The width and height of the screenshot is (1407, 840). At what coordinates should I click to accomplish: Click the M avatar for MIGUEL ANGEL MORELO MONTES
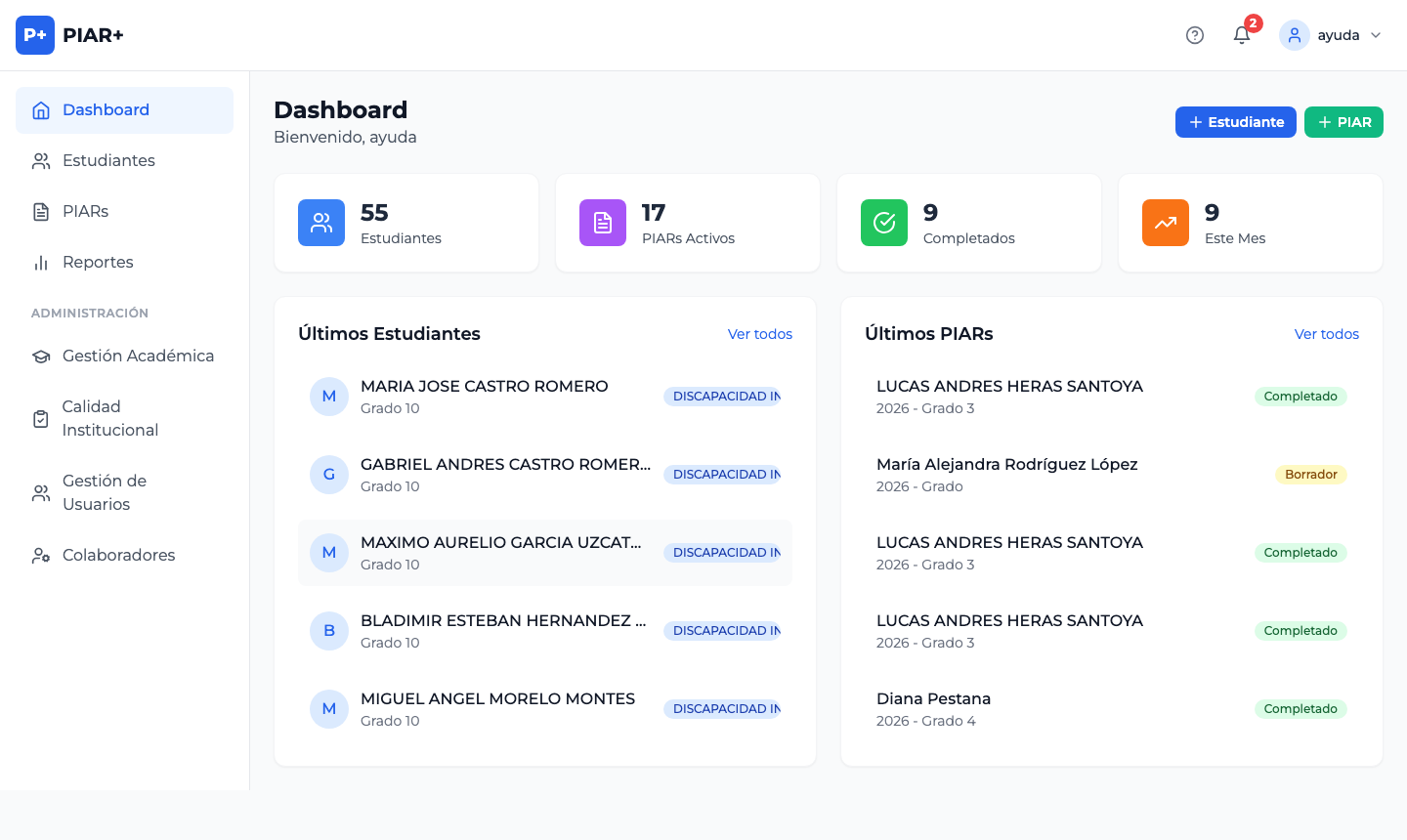329,709
